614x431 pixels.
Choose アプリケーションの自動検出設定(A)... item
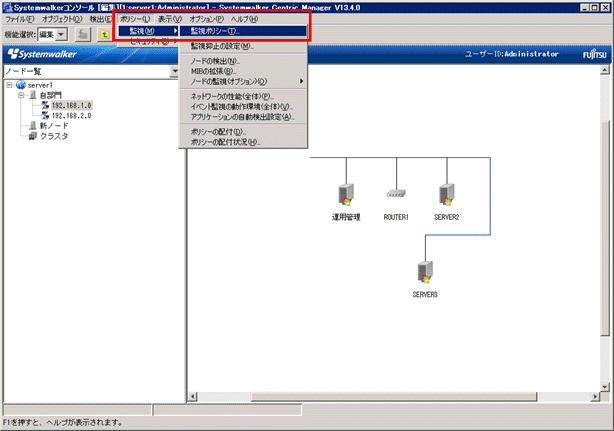click(x=243, y=117)
